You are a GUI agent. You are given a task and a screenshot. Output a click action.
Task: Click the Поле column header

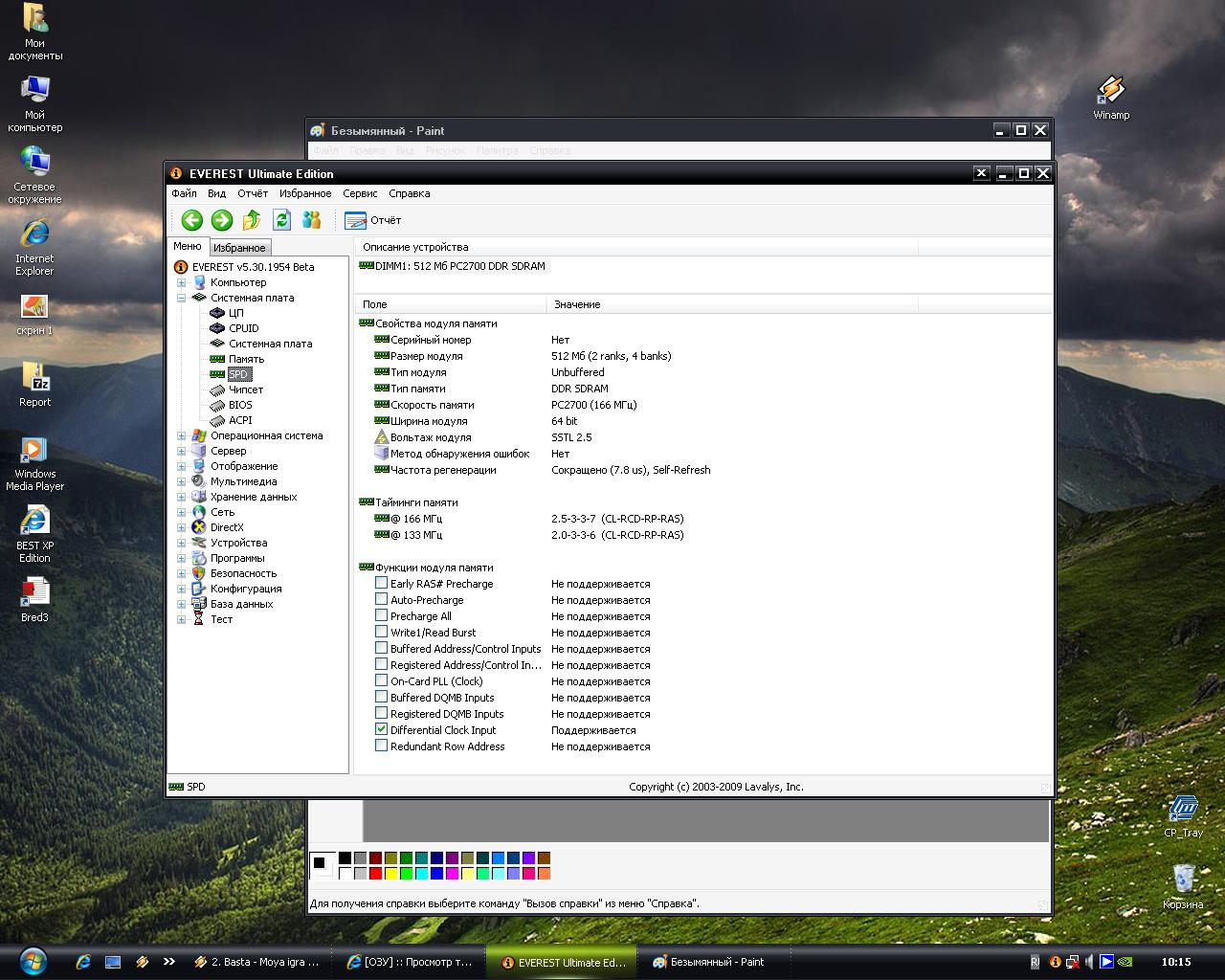click(x=451, y=304)
